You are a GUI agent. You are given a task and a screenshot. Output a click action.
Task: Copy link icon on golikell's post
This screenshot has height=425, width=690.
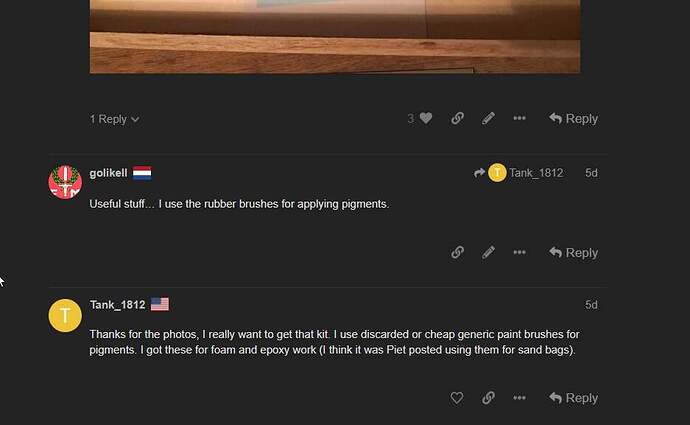point(457,253)
